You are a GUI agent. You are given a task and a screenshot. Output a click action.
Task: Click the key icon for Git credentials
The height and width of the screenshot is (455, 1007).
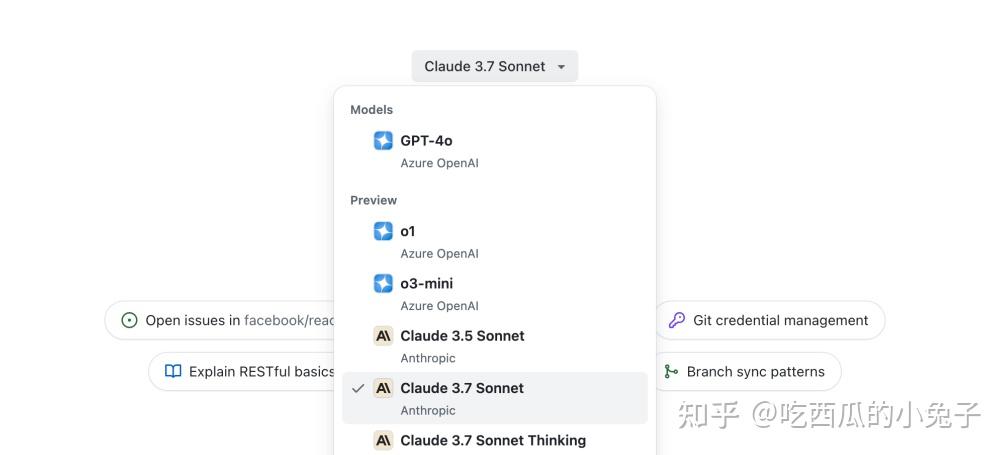[x=677, y=321]
